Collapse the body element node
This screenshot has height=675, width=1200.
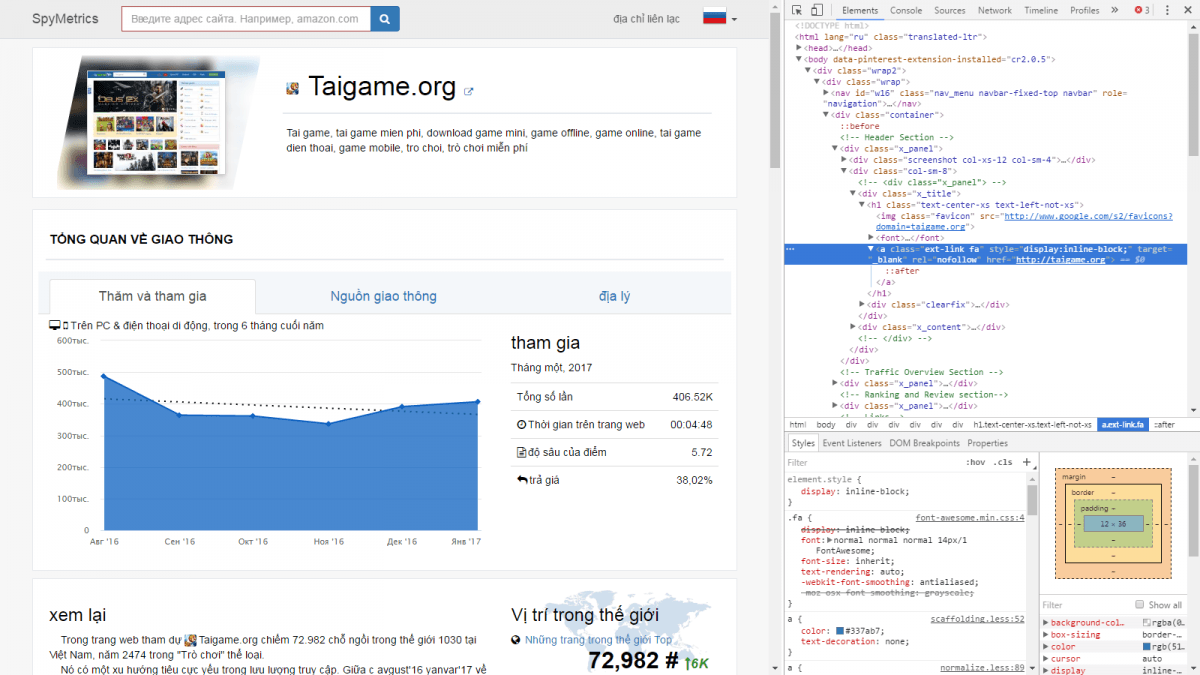coord(801,59)
